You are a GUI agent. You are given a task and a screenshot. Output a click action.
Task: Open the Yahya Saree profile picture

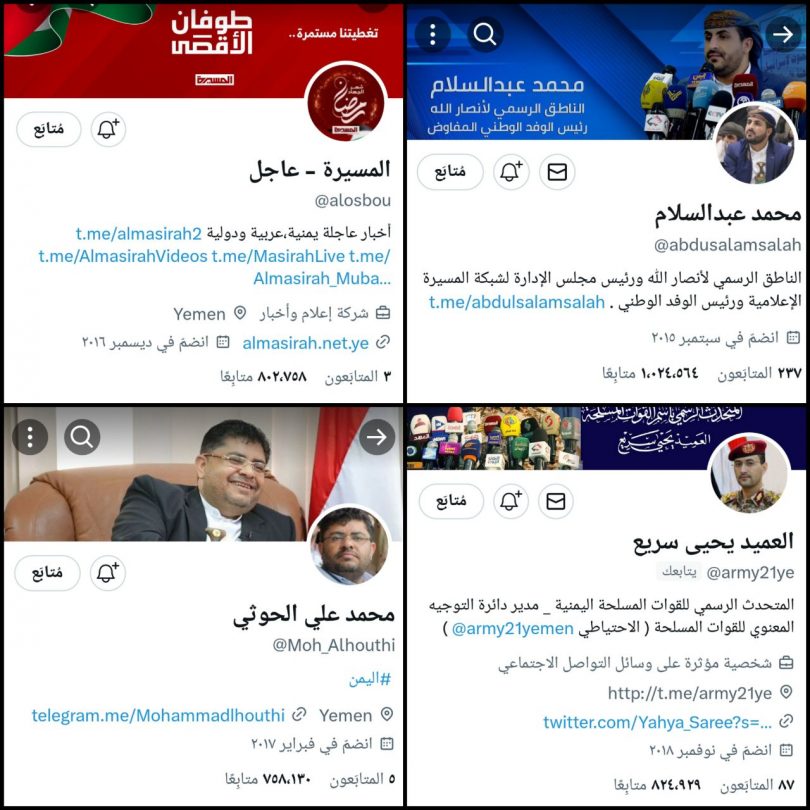[750, 475]
